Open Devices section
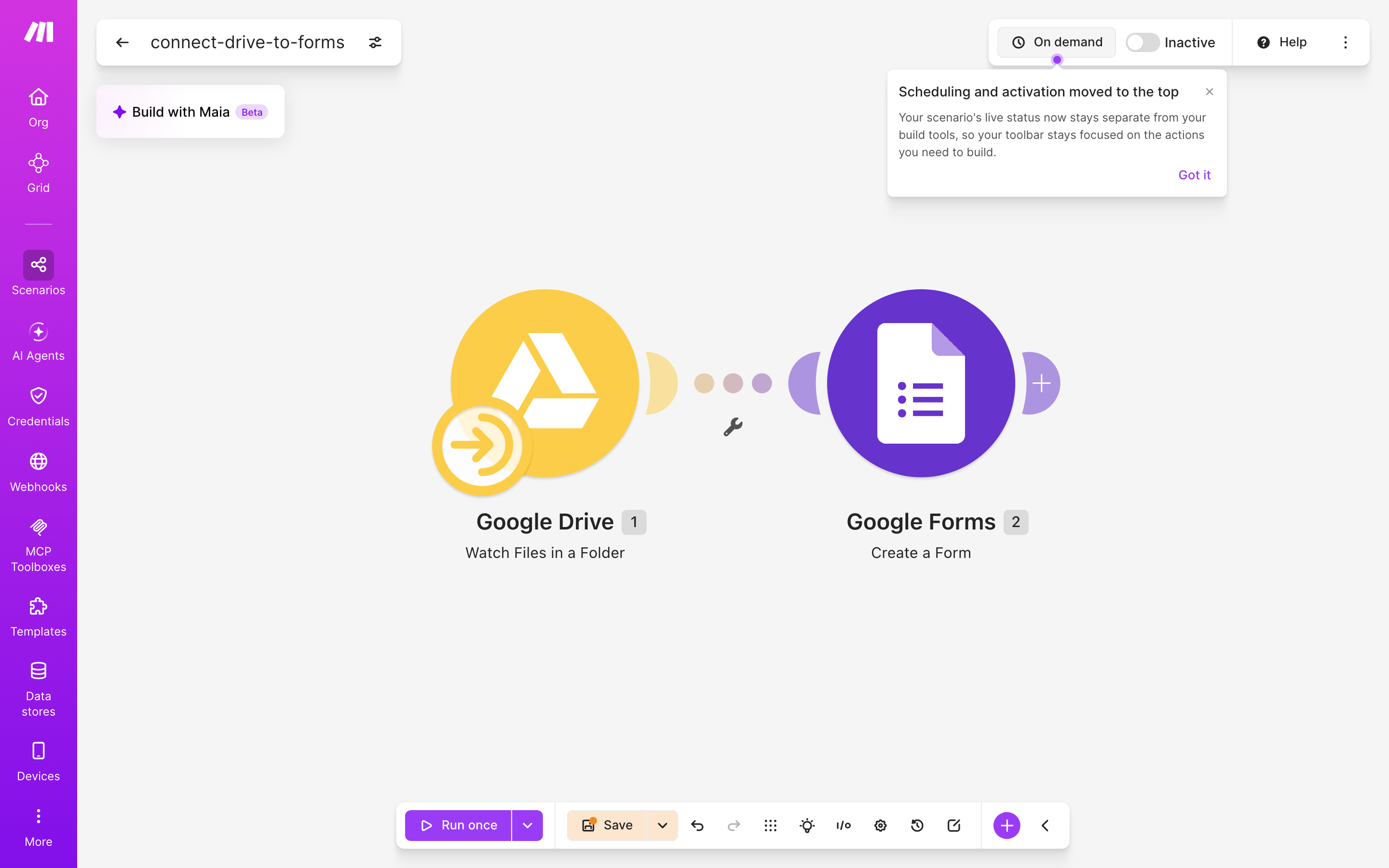 (x=39, y=762)
